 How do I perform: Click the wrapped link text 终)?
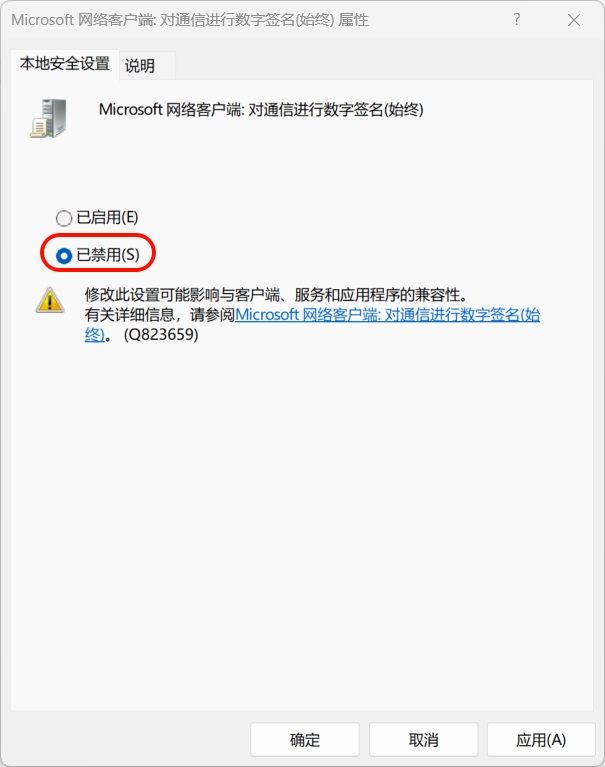coord(94,335)
